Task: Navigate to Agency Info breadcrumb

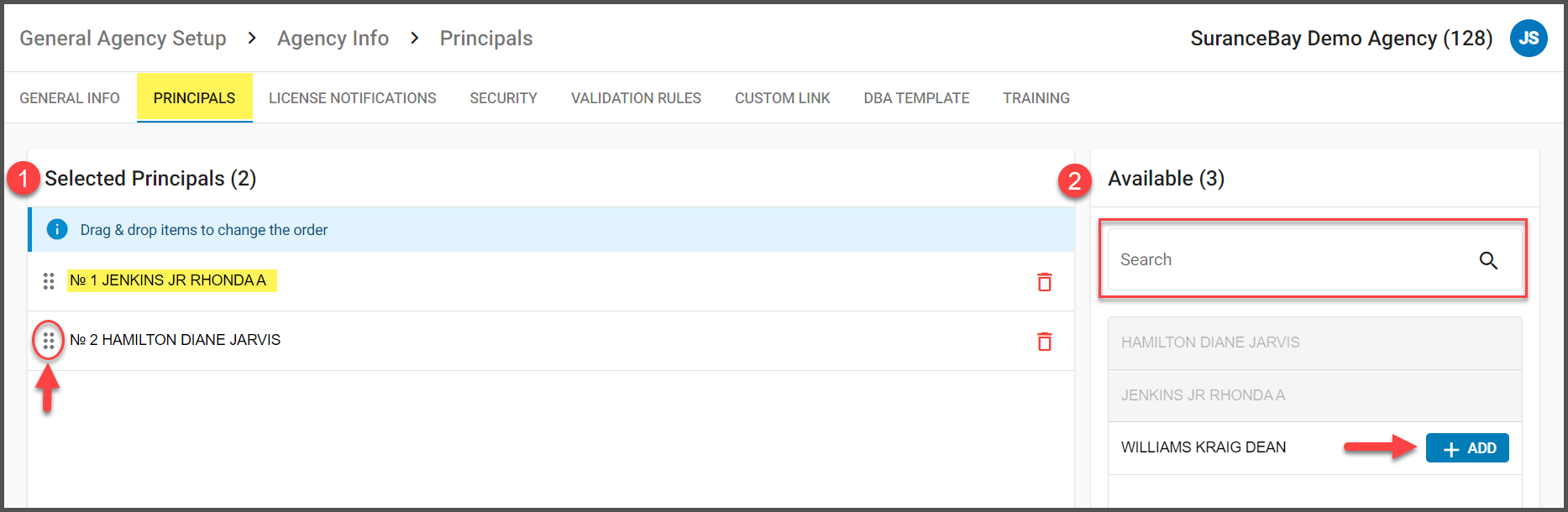Action: click(x=333, y=39)
